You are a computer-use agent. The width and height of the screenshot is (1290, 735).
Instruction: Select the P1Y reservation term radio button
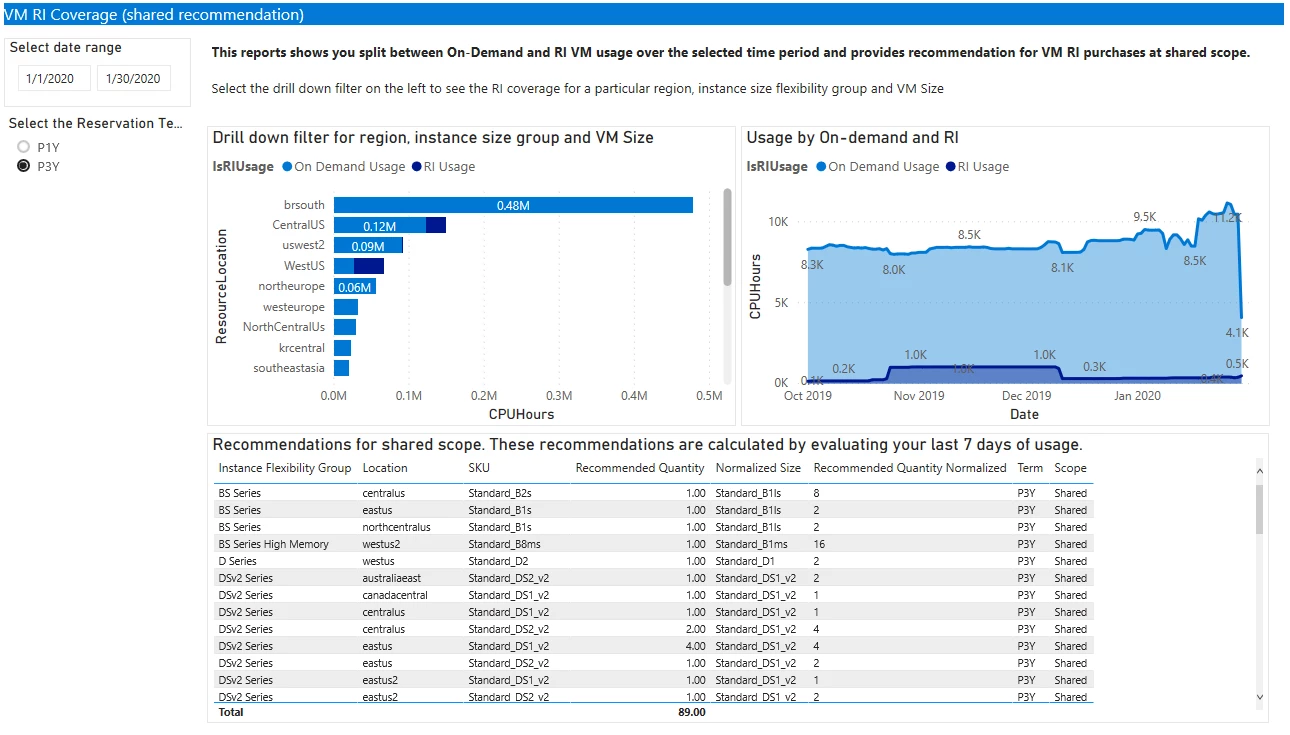point(23,147)
